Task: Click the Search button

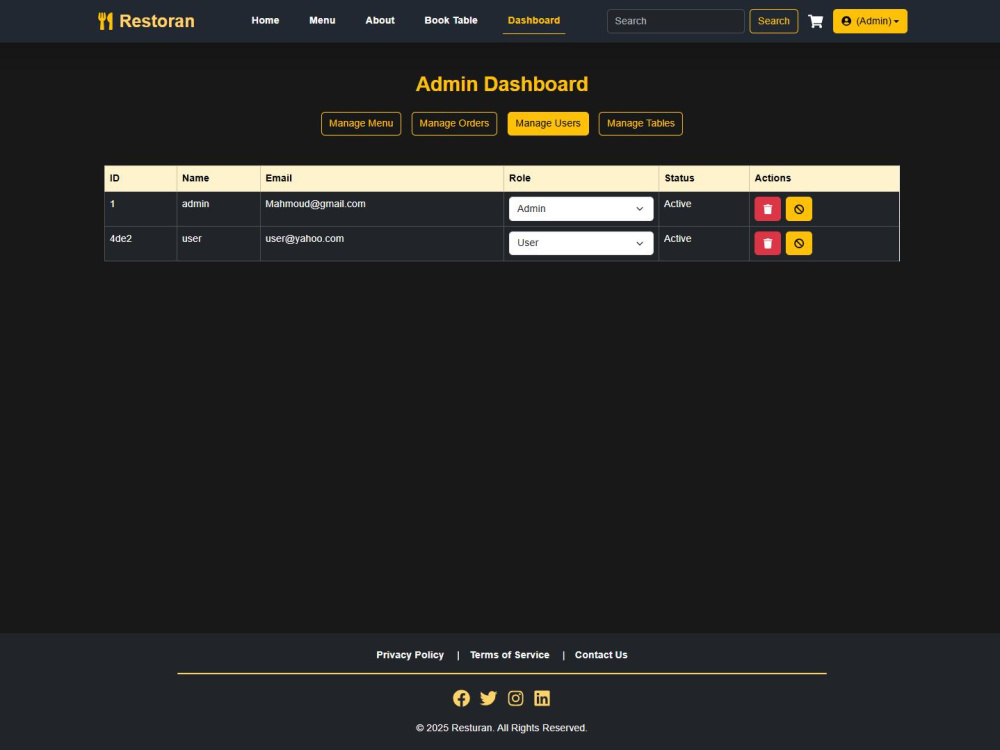Action: 774,21
